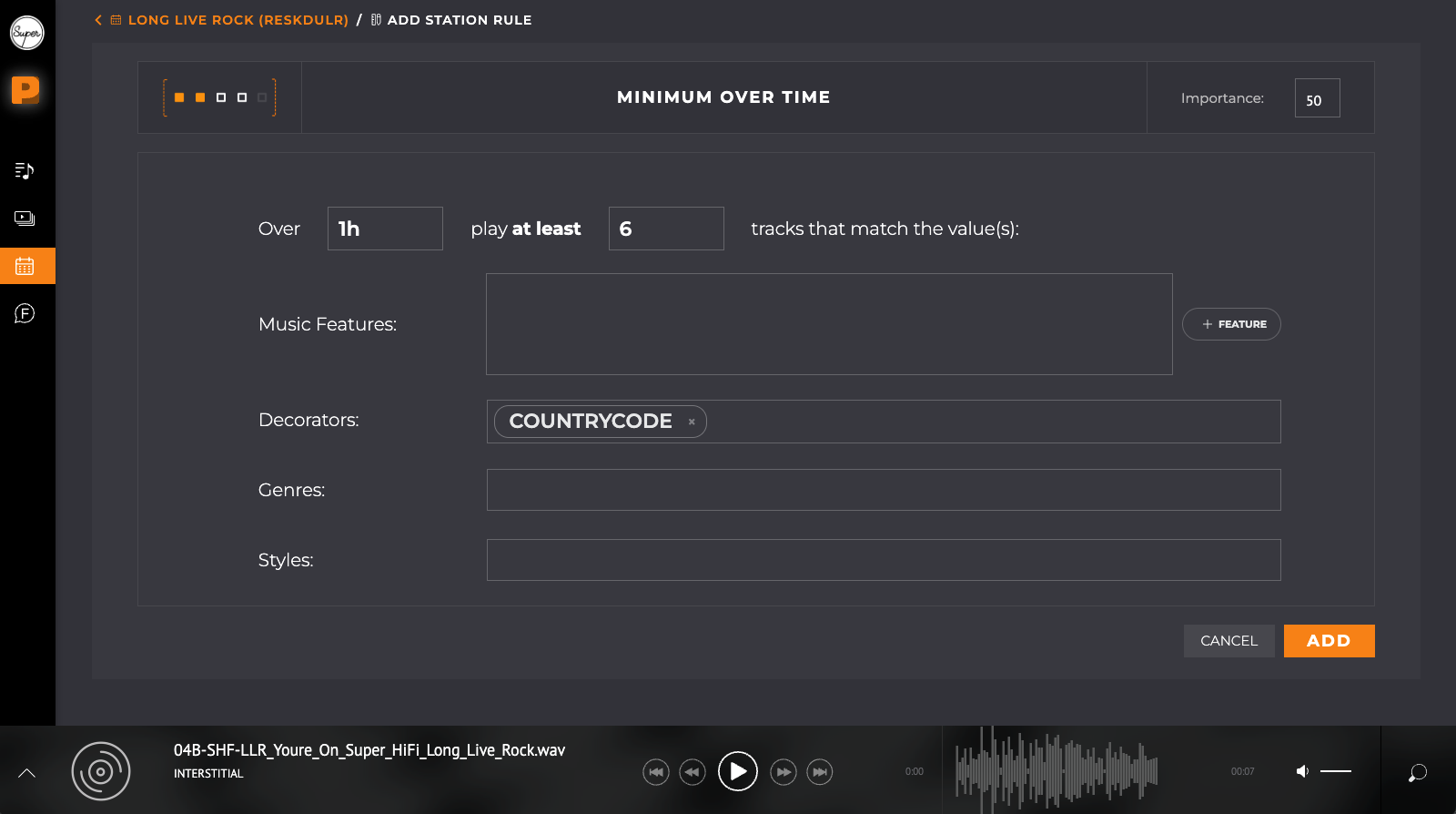This screenshot has height=814, width=1456.
Task: Go back using the breadcrumb chevron
Action: (98, 20)
